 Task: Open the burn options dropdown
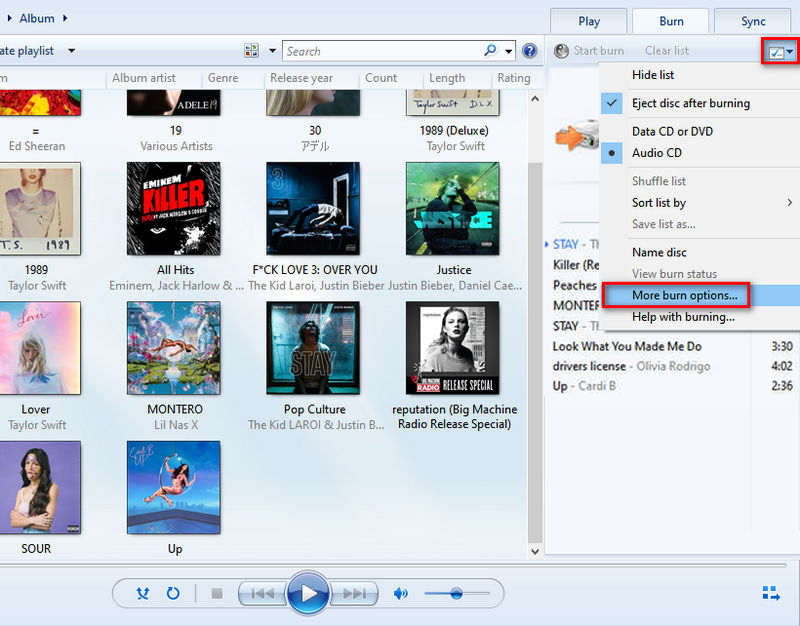(x=780, y=50)
